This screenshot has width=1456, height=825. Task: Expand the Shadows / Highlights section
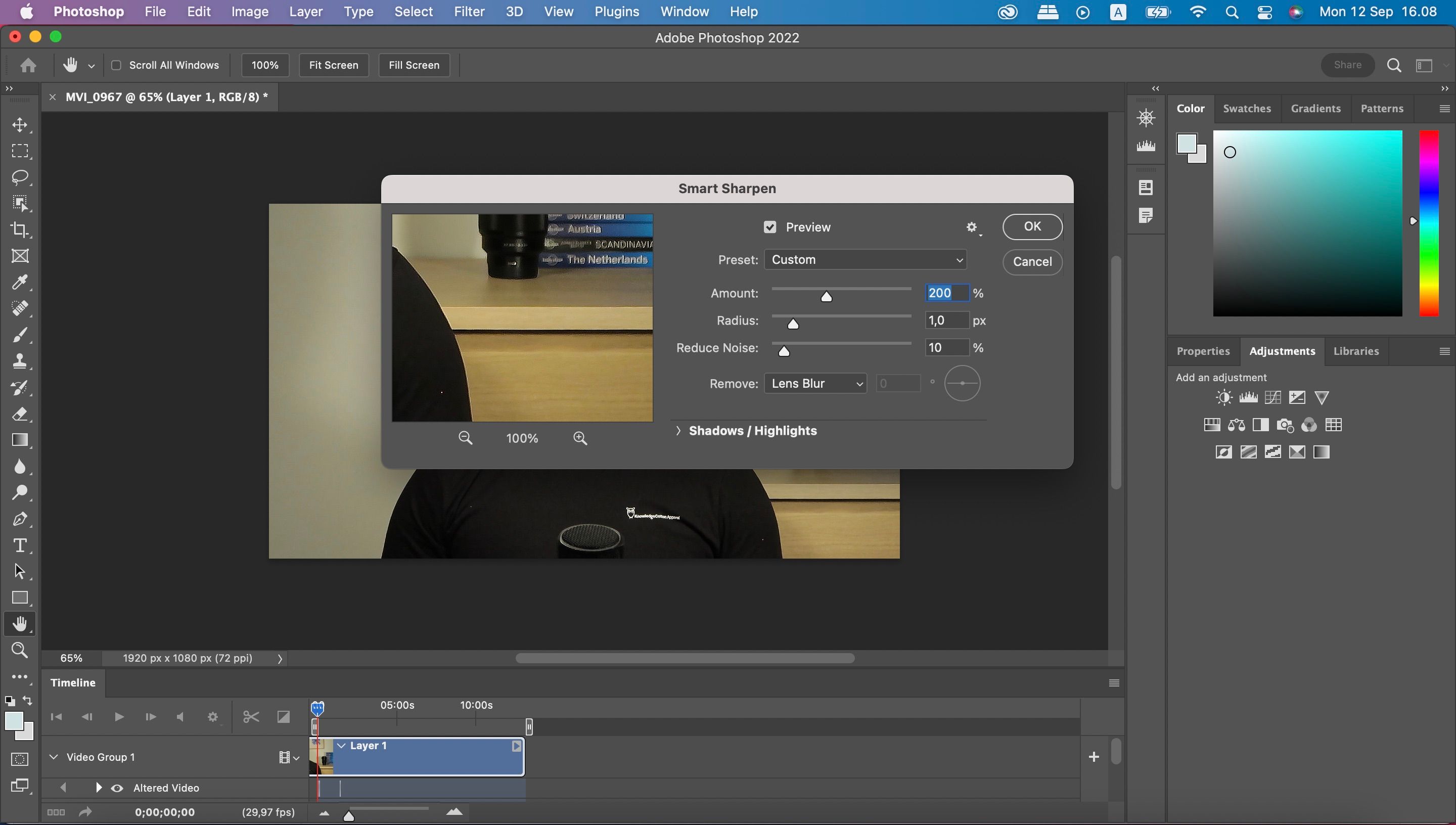point(678,431)
